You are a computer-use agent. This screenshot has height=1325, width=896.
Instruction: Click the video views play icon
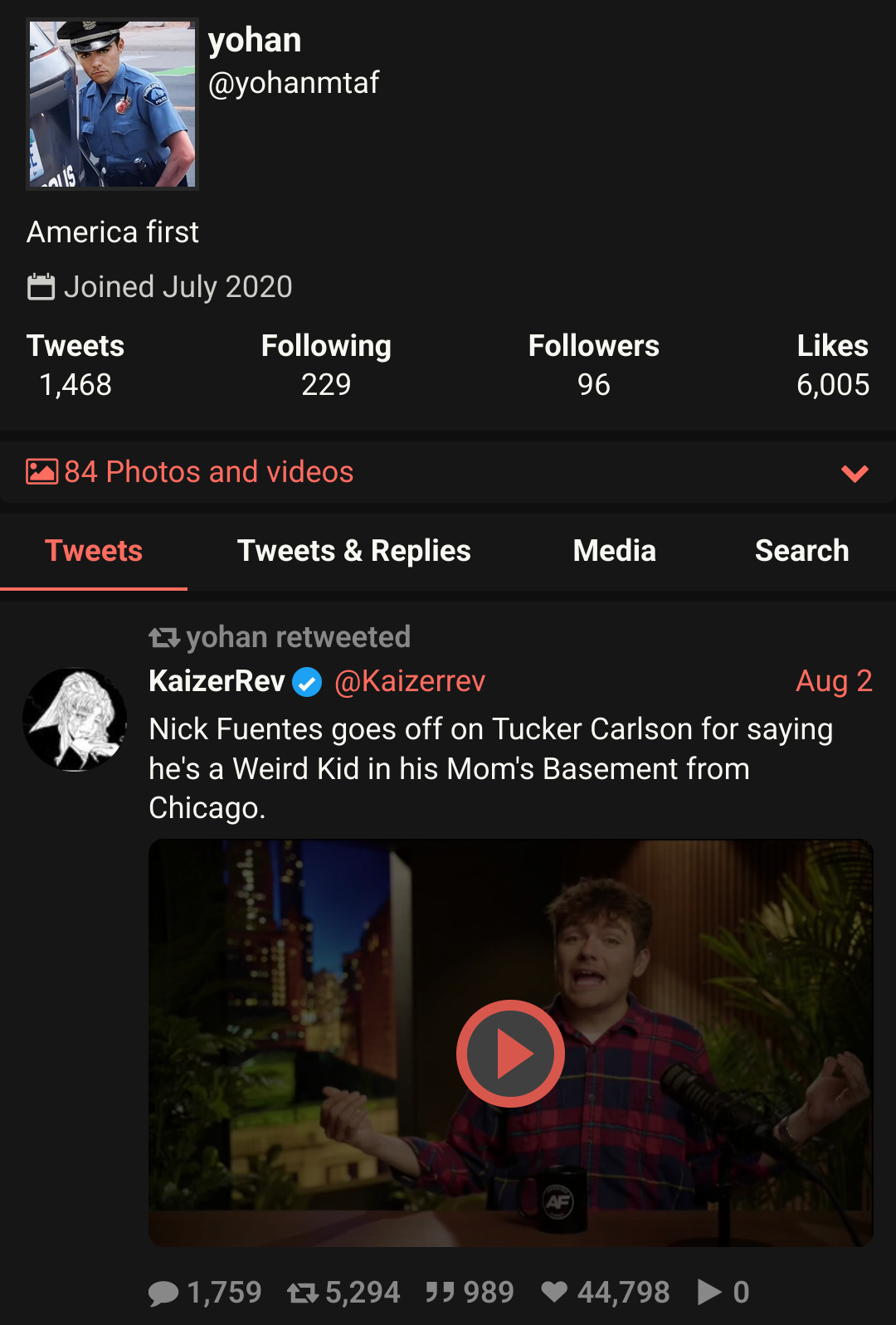pos(709,1293)
